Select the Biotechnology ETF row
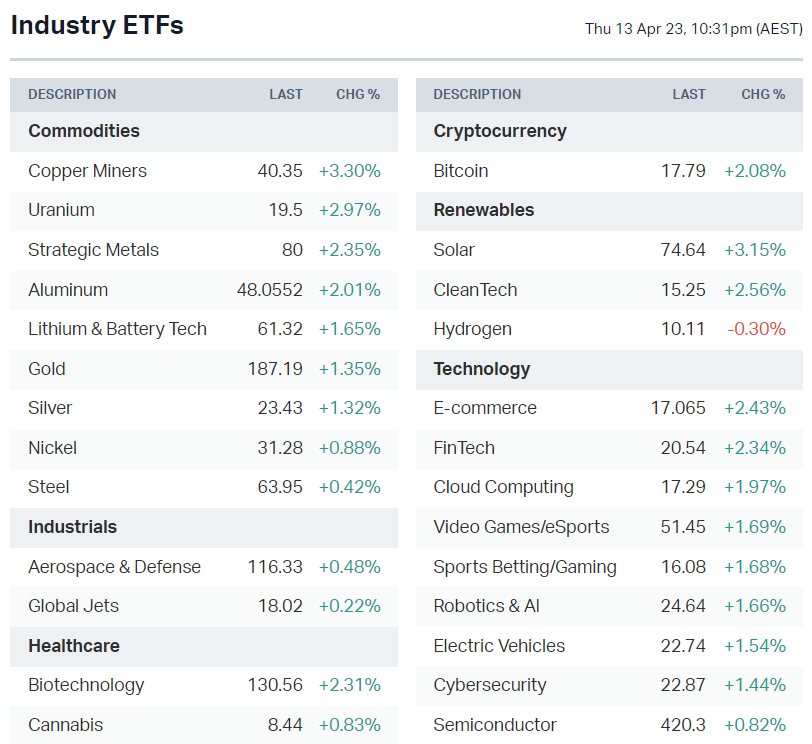The image size is (812, 744). [x=86, y=685]
